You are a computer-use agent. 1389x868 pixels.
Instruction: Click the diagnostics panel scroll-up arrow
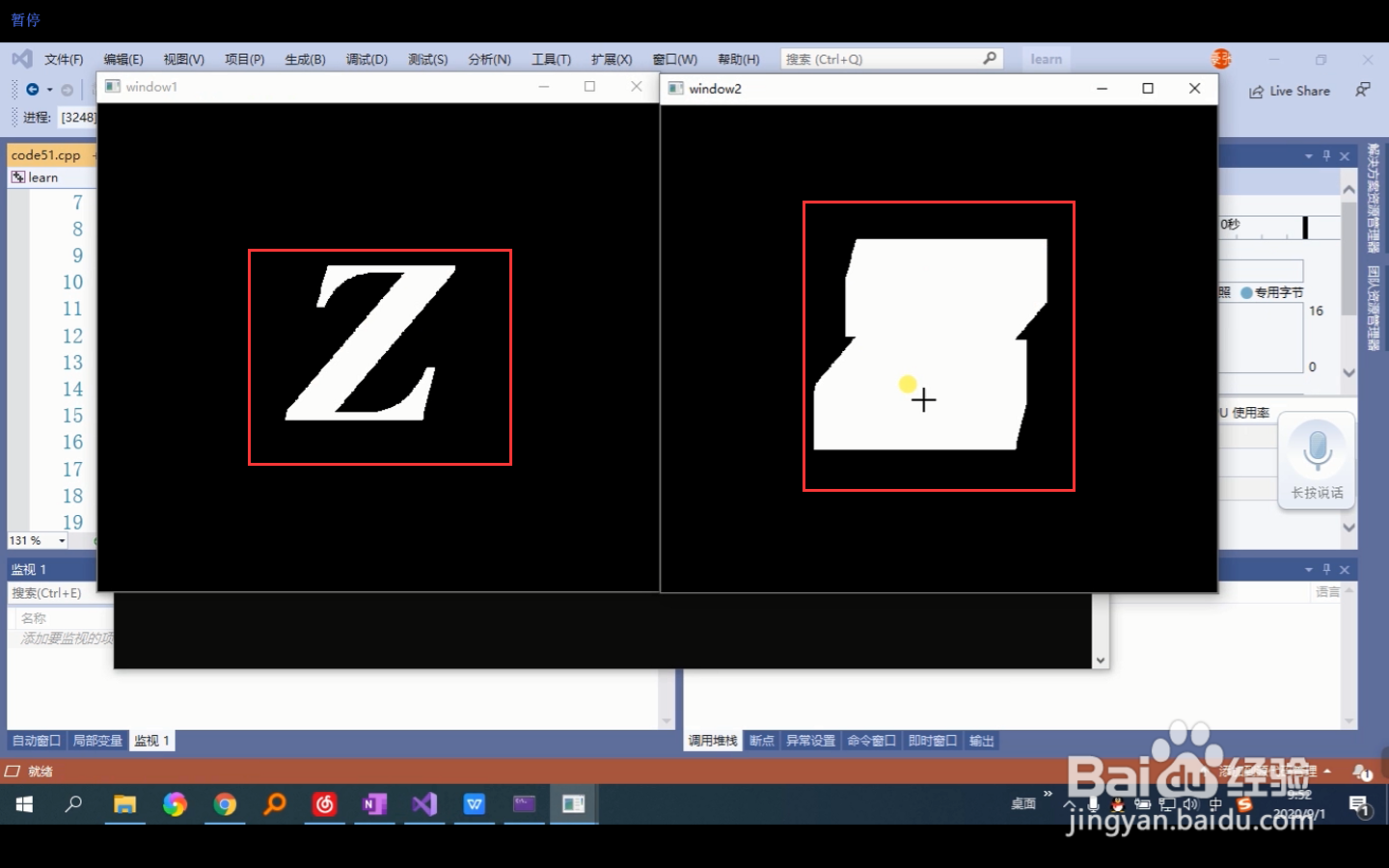1349,190
